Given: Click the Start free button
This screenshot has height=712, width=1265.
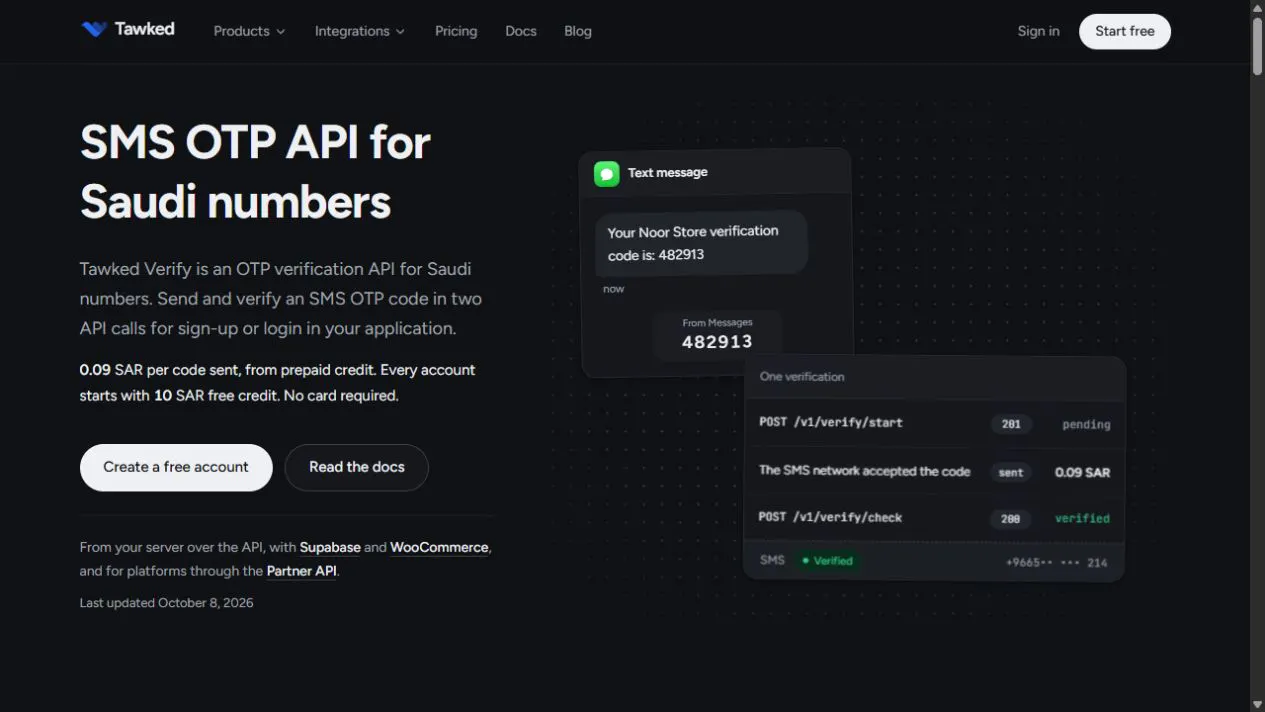Looking at the screenshot, I should 1125,31.
